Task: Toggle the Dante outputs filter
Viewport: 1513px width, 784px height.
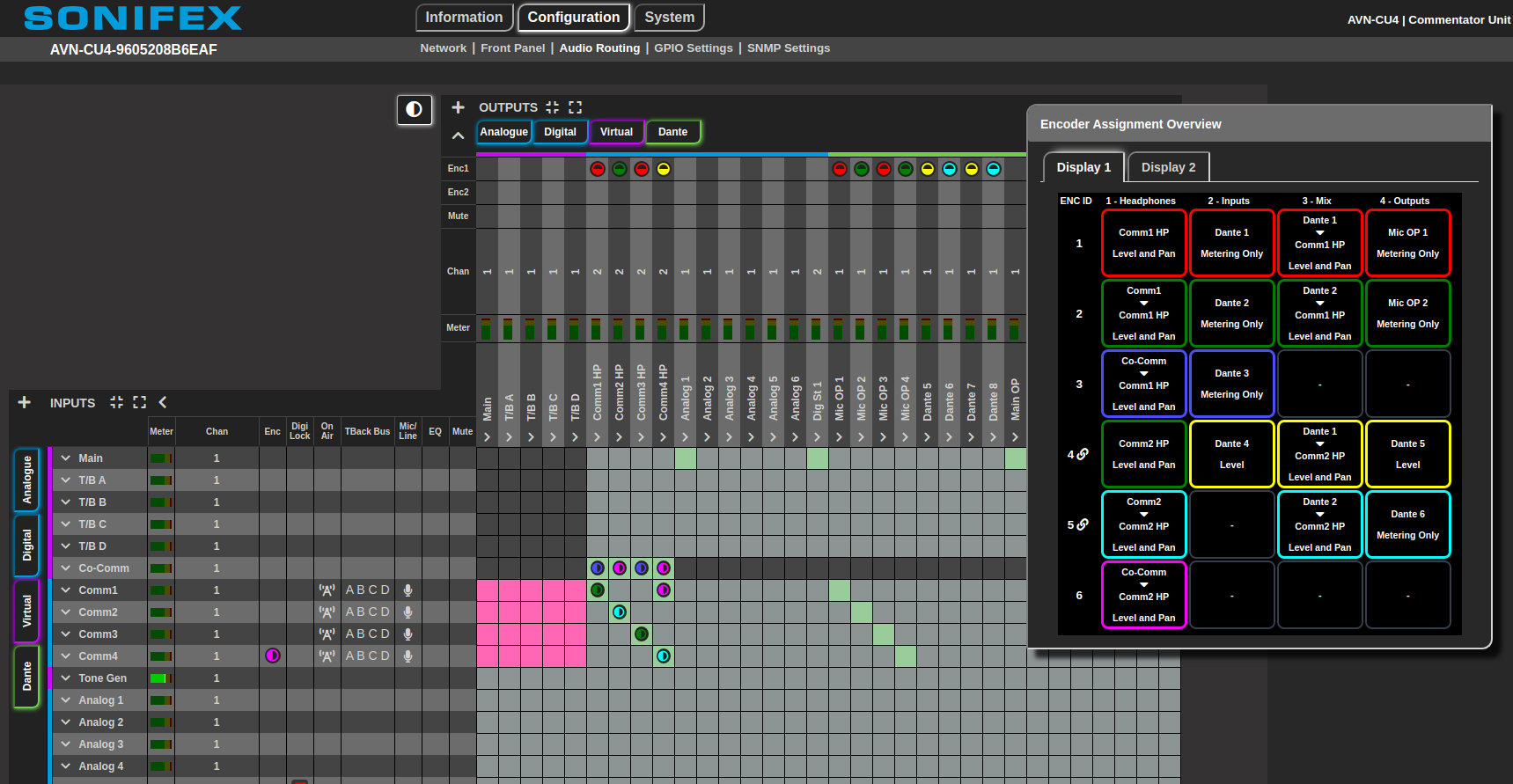Action: pyautogui.click(x=672, y=132)
